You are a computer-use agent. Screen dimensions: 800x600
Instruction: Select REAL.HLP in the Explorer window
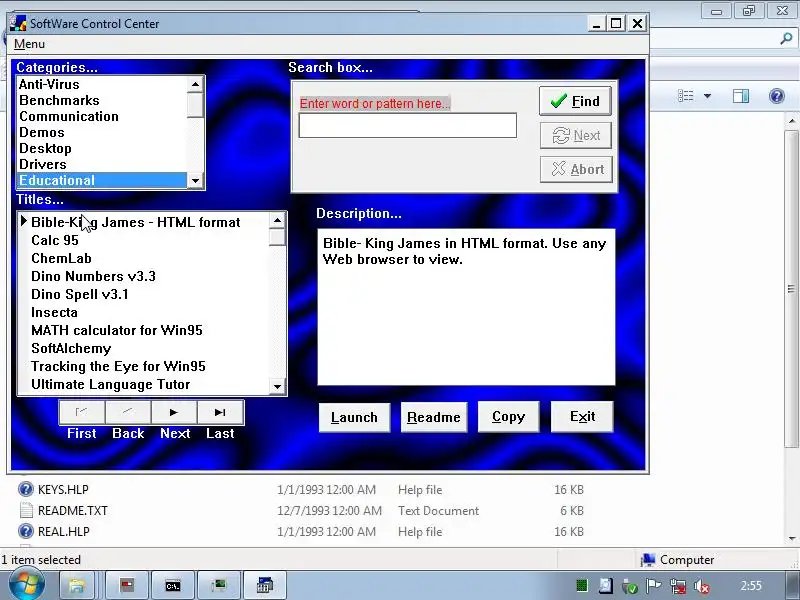click(x=63, y=532)
